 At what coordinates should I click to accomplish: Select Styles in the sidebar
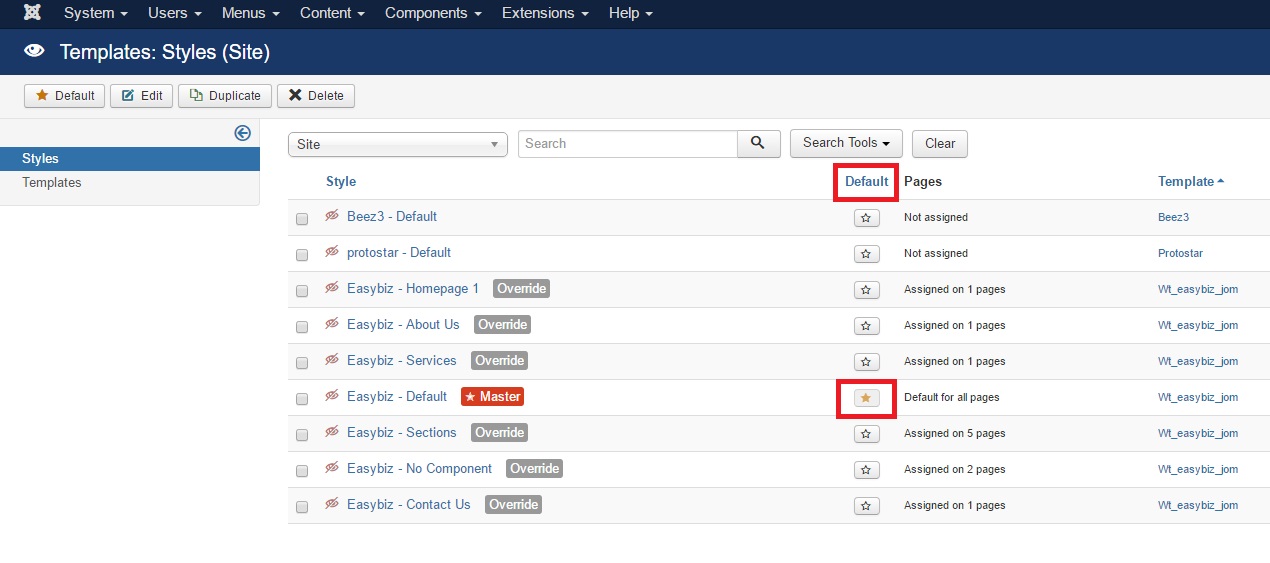pos(130,158)
